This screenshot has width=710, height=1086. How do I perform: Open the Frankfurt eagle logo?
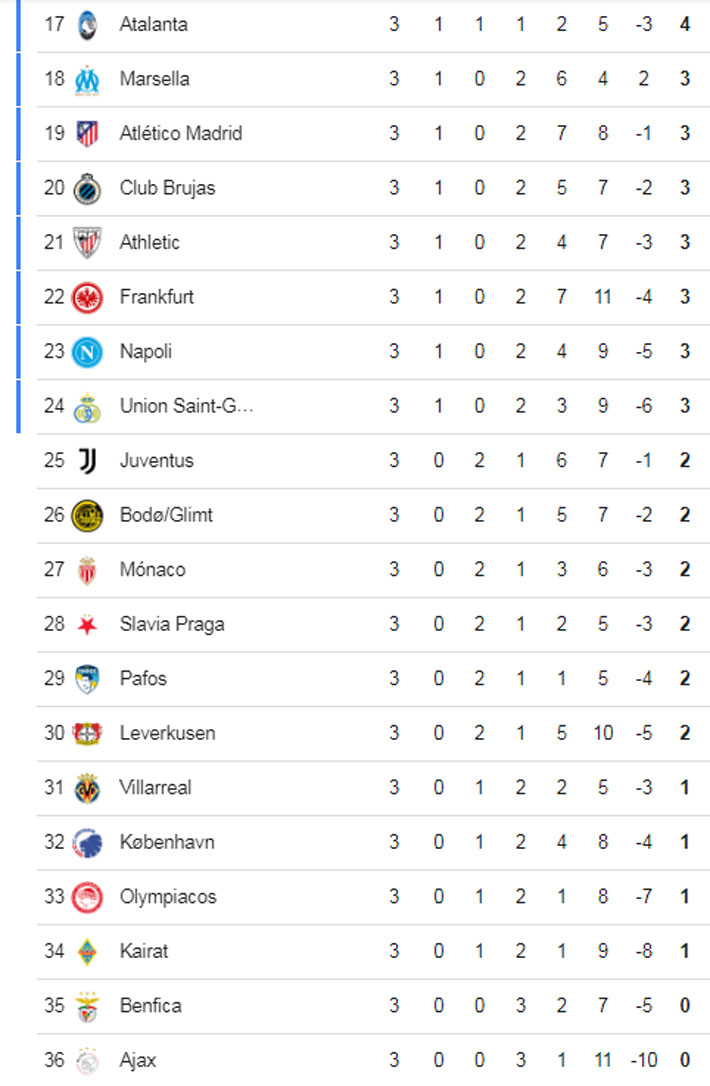tap(88, 297)
